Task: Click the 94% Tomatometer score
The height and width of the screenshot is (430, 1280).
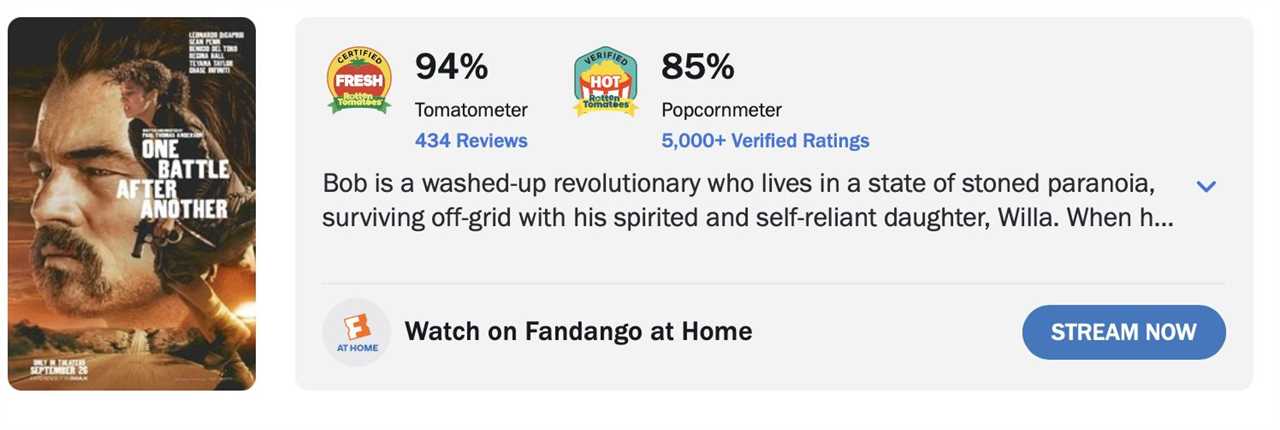Action: pos(452,67)
